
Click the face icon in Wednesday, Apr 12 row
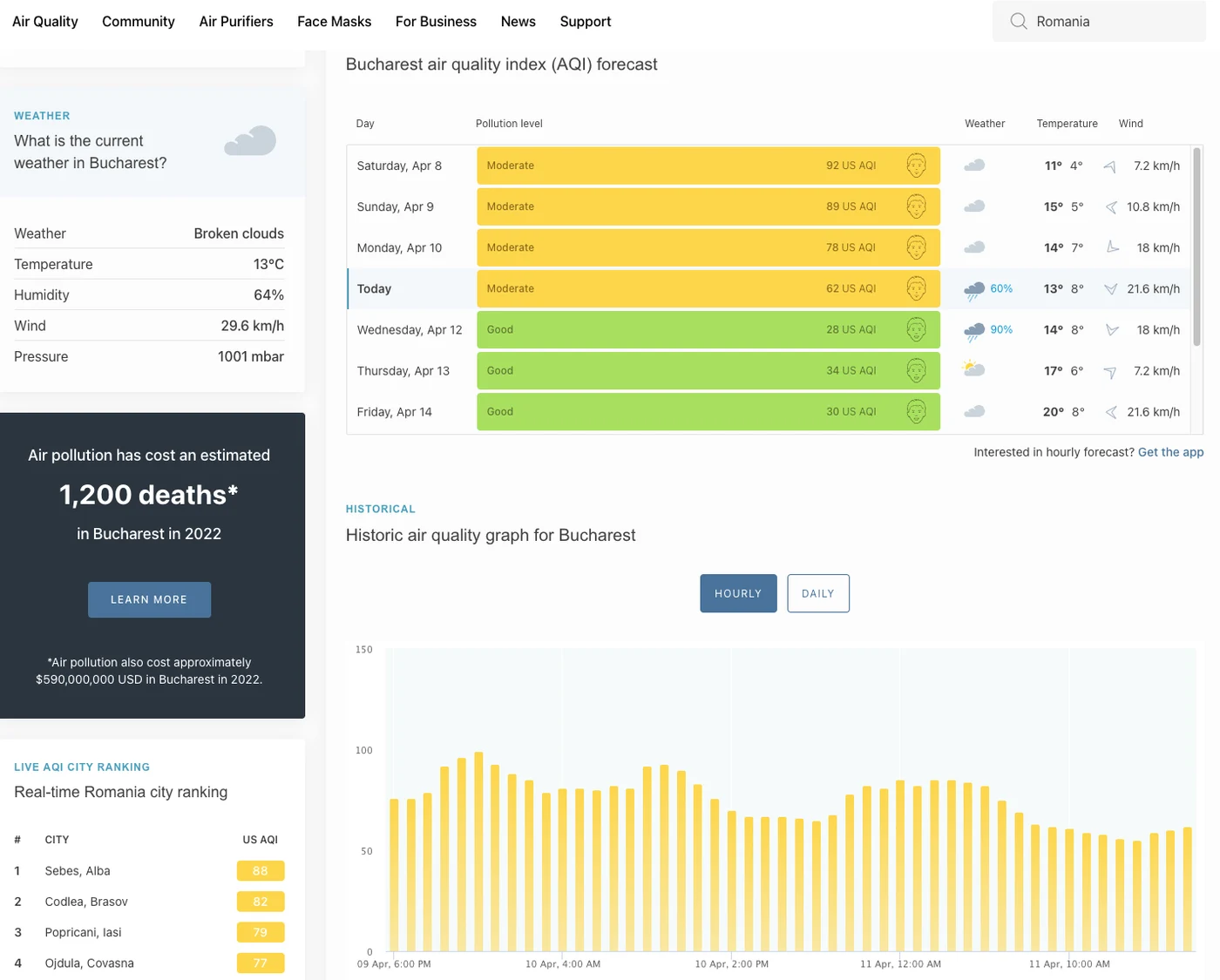coord(916,329)
